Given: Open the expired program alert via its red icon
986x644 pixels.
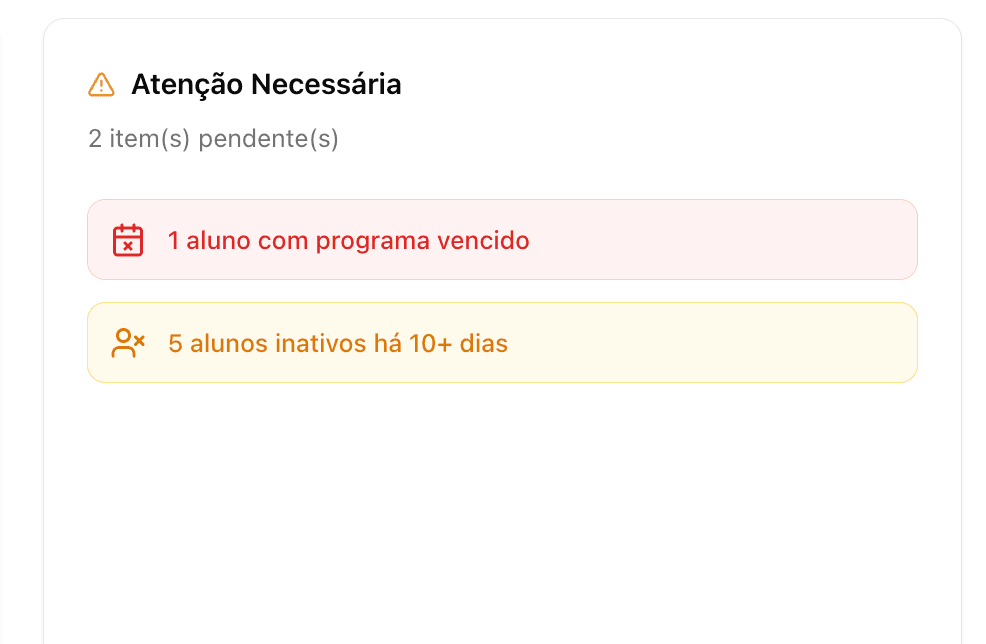Looking at the screenshot, I should click(128, 241).
